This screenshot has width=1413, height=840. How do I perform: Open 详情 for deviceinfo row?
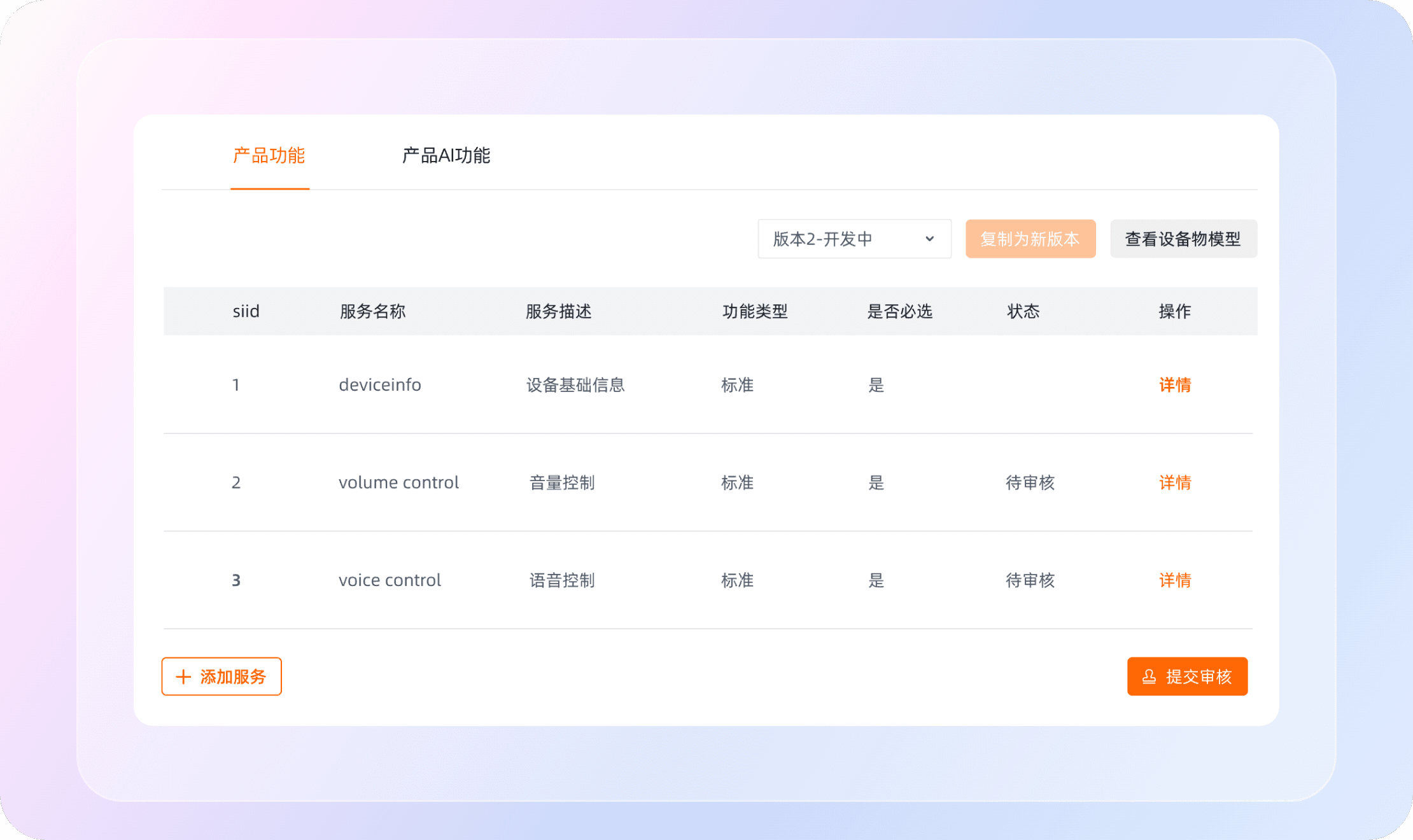point(1175,385)
